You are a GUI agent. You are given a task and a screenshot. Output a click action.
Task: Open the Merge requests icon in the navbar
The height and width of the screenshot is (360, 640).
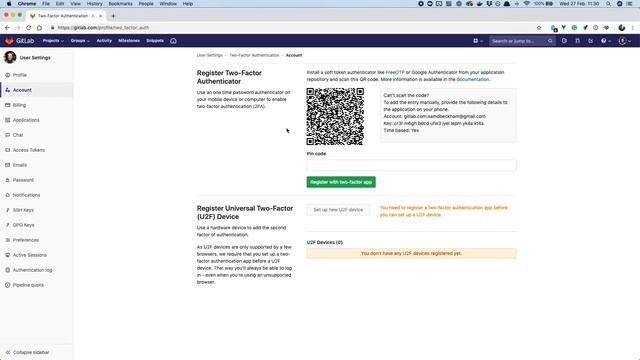[578, 41]
